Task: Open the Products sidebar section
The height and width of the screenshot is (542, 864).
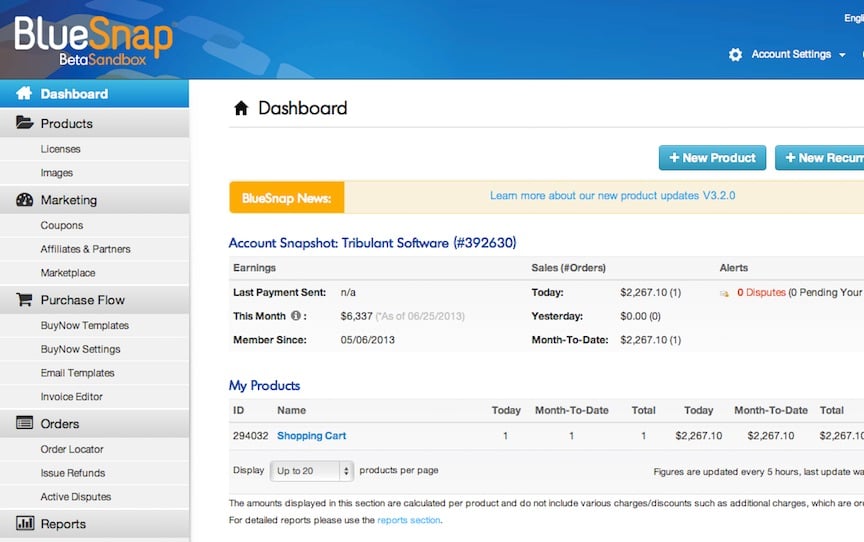Action: coord(94,123)
